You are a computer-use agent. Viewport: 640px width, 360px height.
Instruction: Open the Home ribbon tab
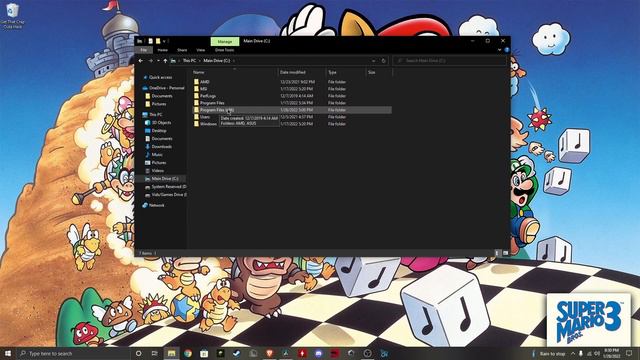point(162,50)
